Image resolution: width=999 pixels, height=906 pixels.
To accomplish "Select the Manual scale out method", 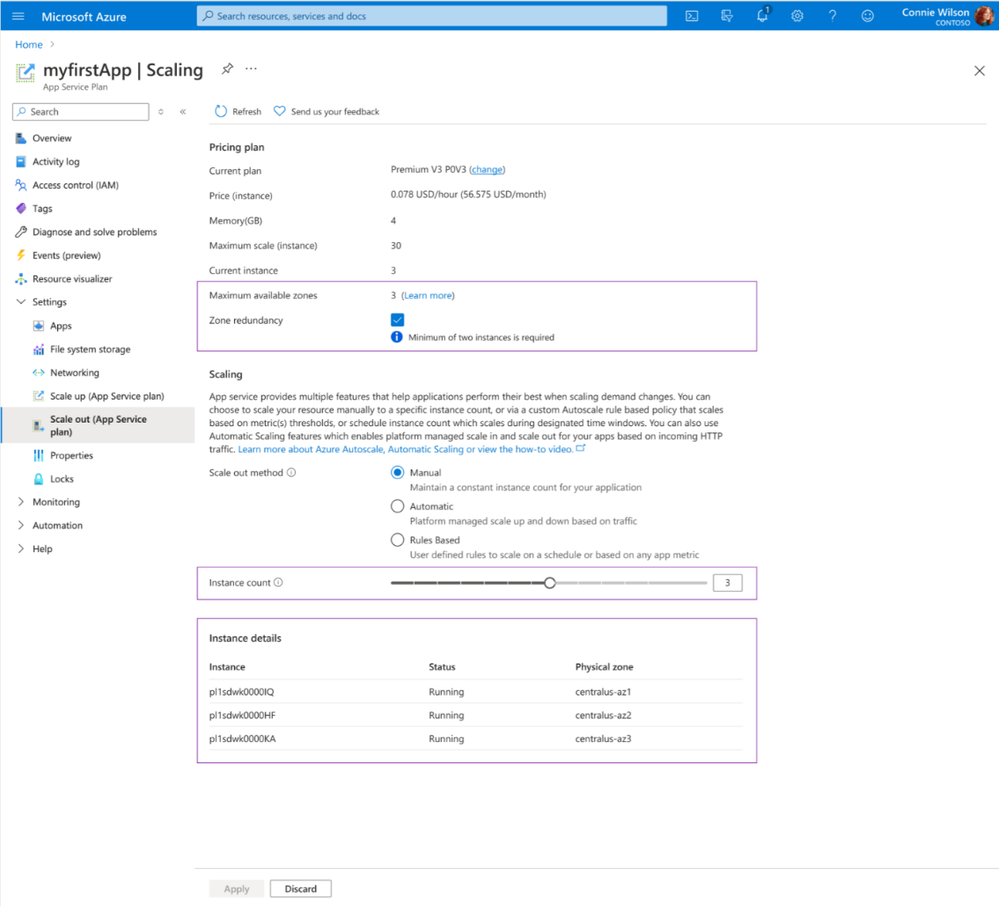I will click(398, 473).
